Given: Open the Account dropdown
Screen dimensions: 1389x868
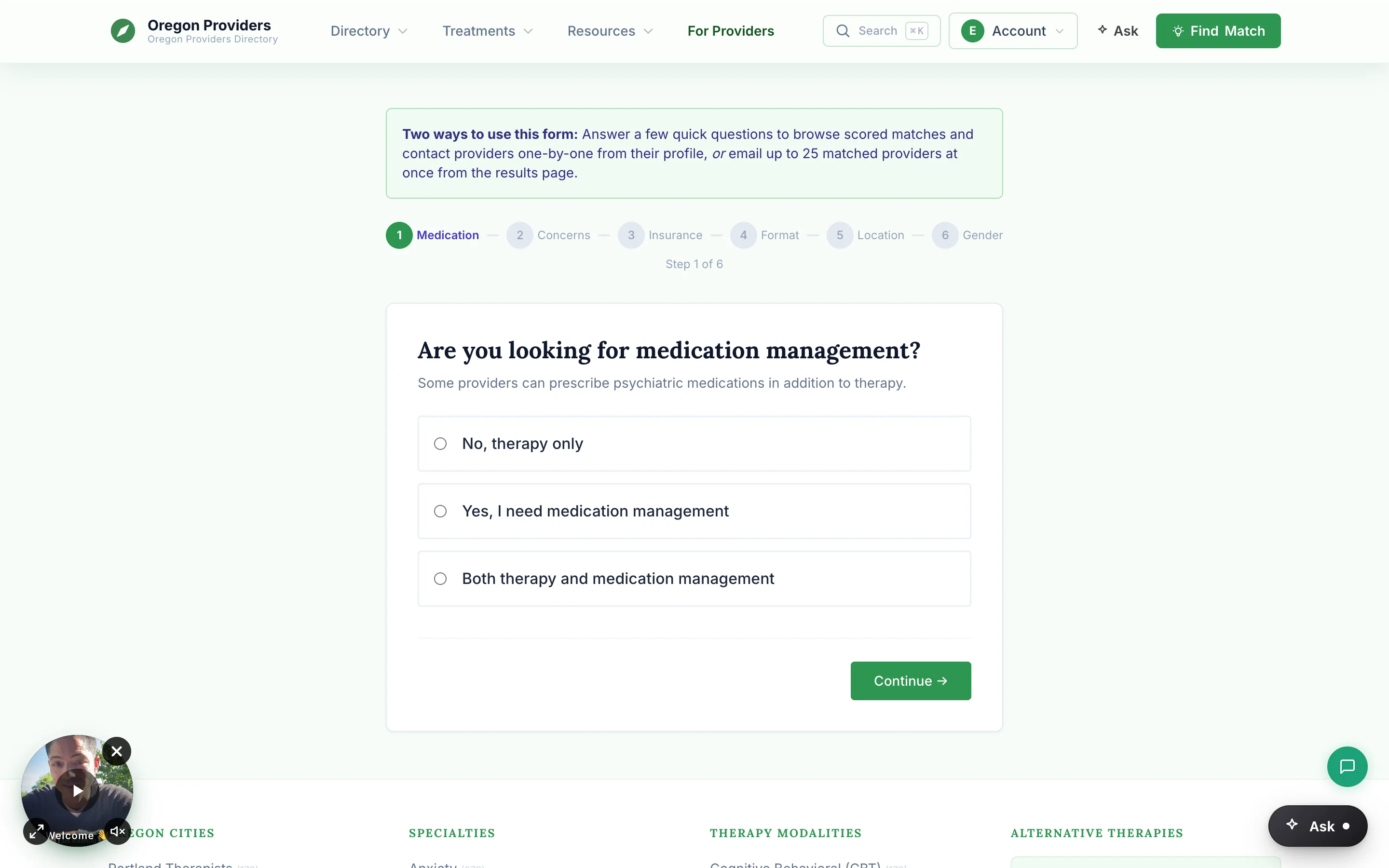Looking at the screenshot, I should (x=1012, y=31).
